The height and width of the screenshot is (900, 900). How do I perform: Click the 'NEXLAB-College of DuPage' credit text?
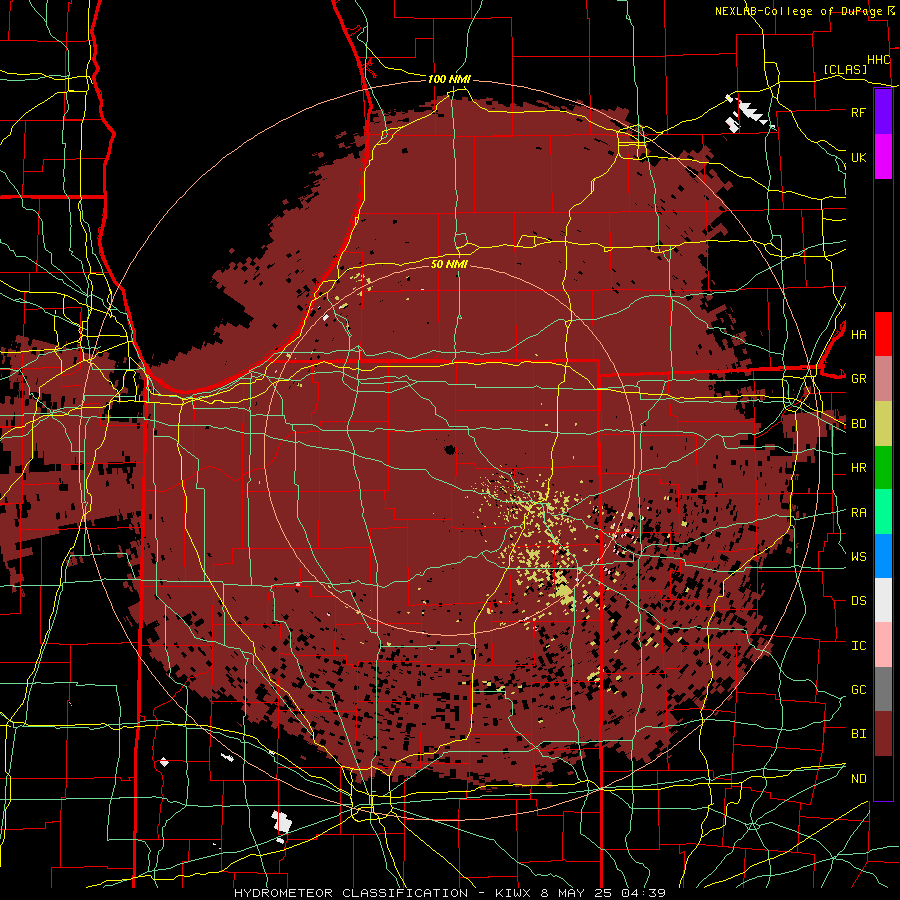tap(800, 11)
